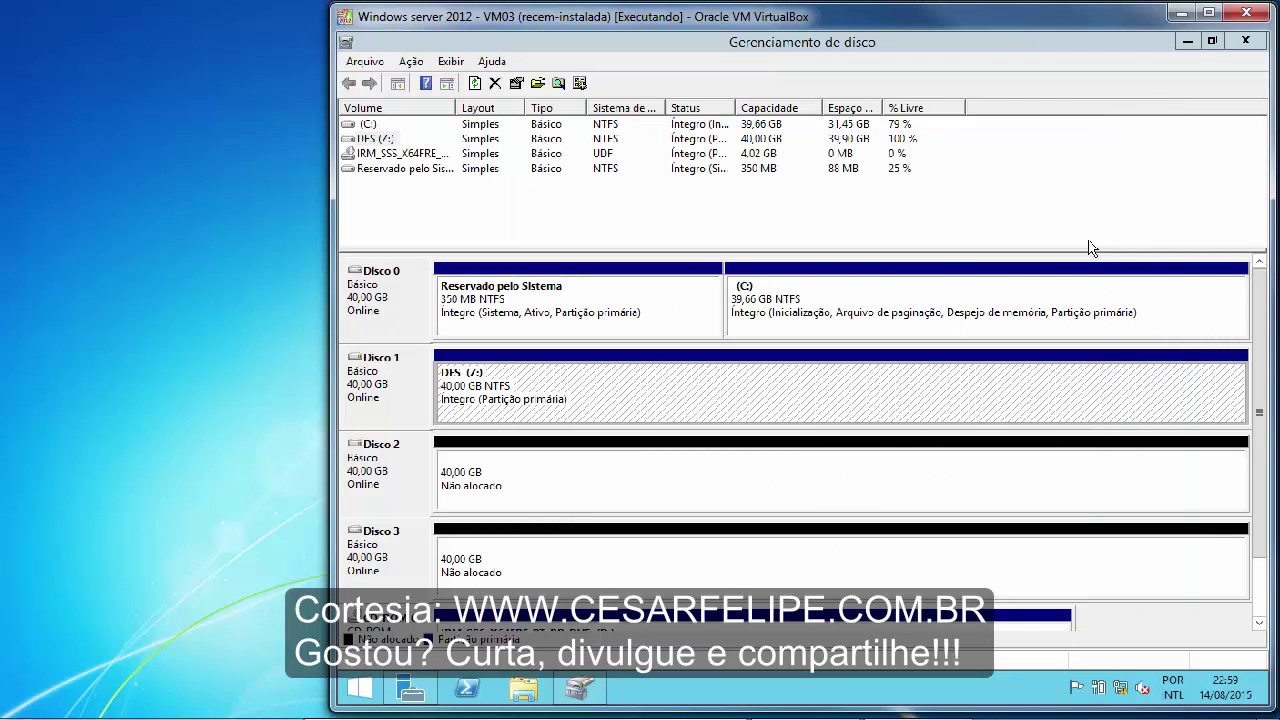
Task: Click the 350 MB capacity cell
Action: [x=758, y=169]
